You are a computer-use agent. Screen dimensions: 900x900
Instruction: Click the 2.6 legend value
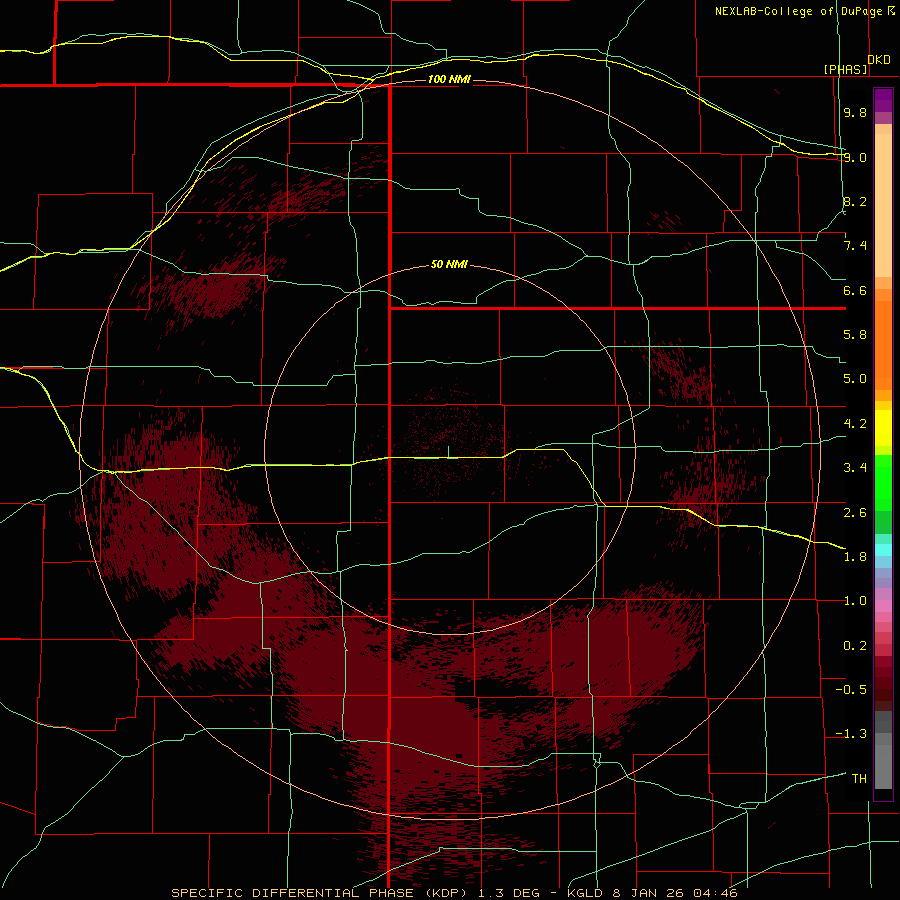pyautogui.click(x=855, y=513)
